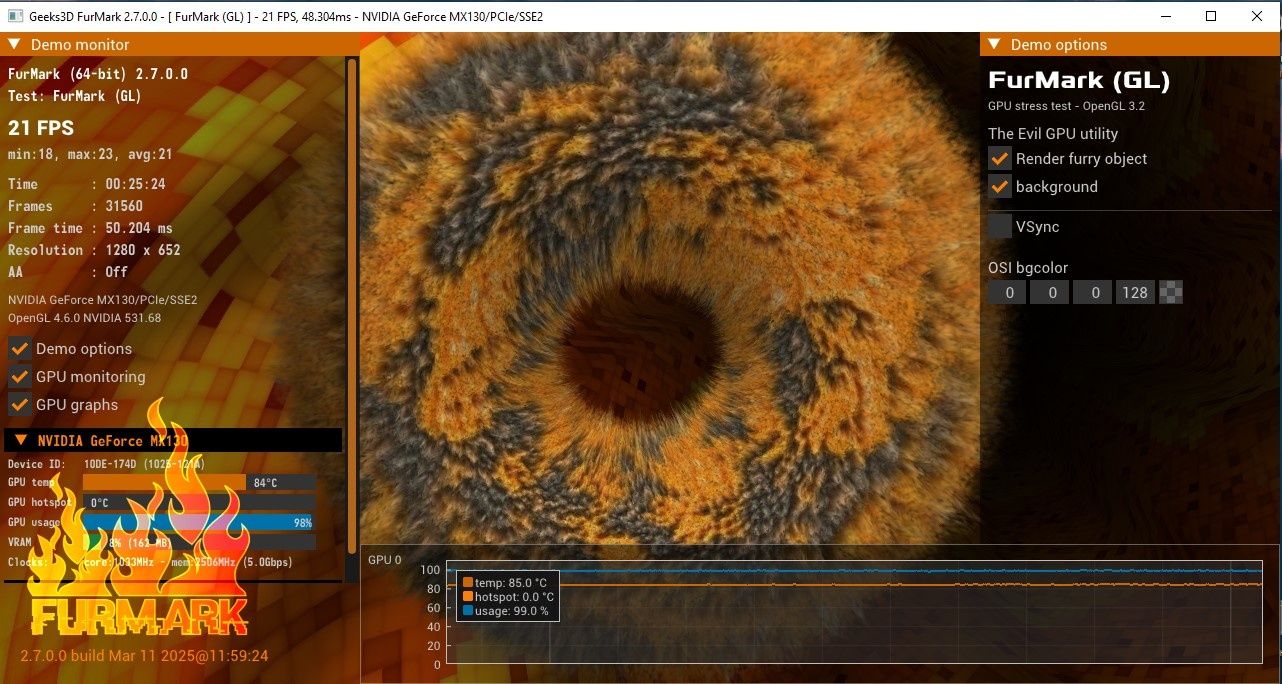Click the large 21 FPS readout
Screen dimensions: 1282x684
(x=41, y=128)
